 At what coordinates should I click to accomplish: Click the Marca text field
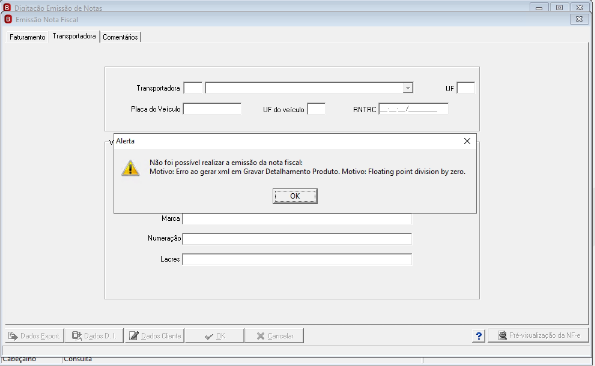(x=297, y=218)
